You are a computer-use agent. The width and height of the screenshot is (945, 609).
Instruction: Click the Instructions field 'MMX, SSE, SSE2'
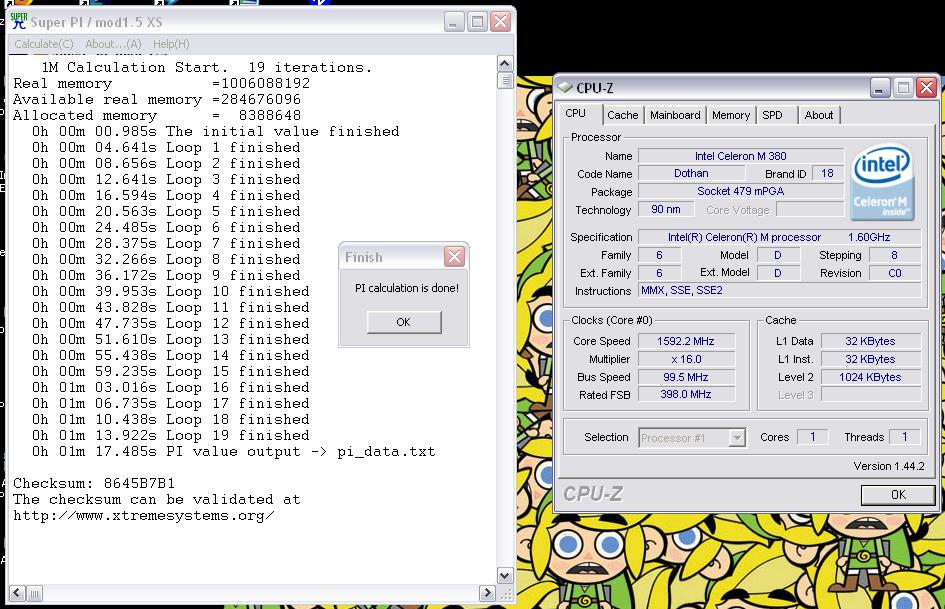pyautogui.click(x=779, y=291)
